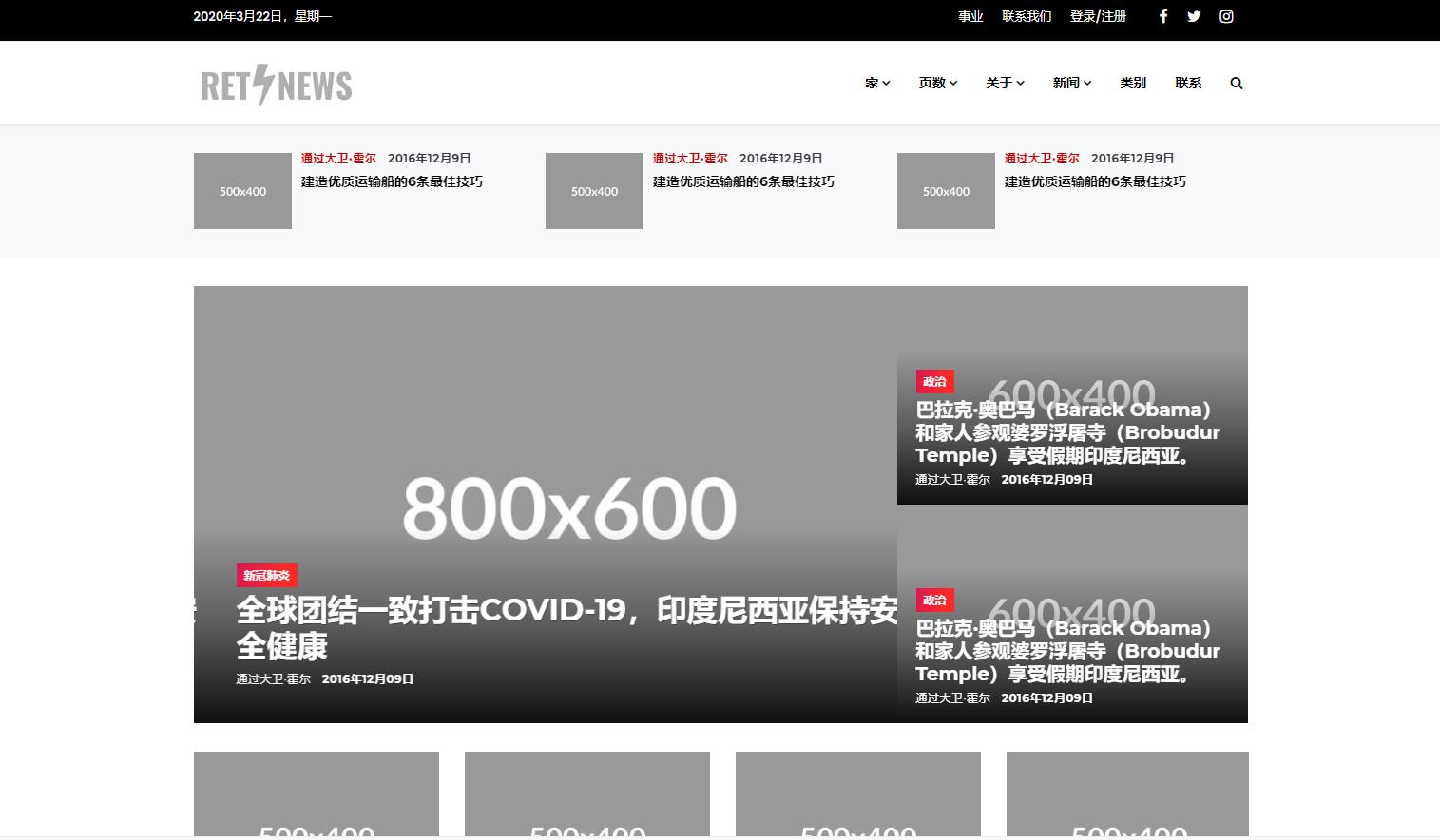Open the 联系我们 link
The image size is (1440, 840).
point(1027,16)
